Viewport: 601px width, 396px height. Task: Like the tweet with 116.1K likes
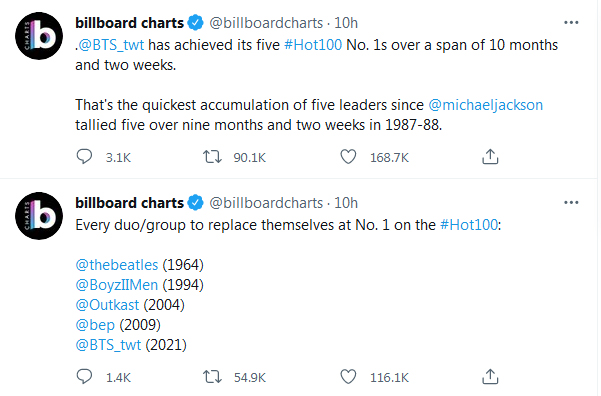348,377
